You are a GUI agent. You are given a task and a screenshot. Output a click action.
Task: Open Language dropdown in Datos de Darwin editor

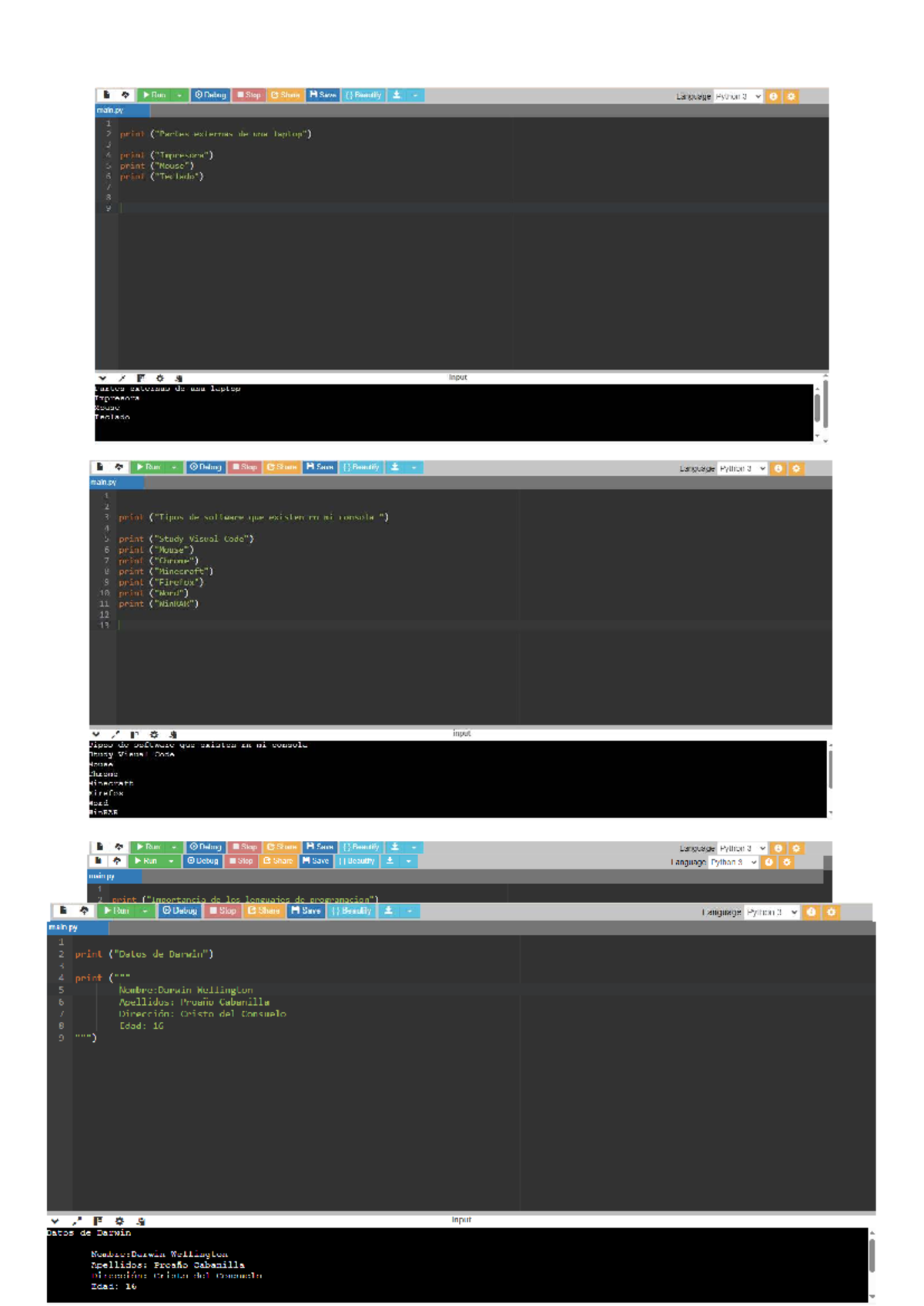point(772,912)
